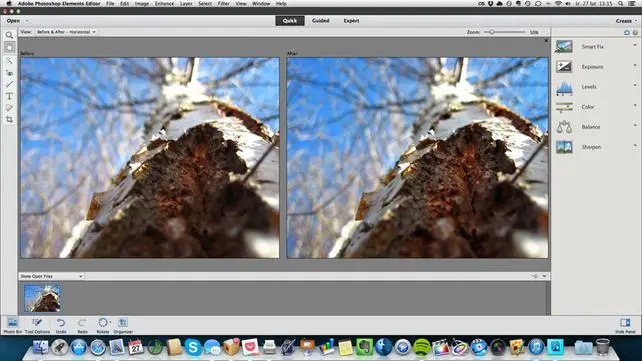642x361 pixels.
Task: Open the Layer menu
Action: tap(186, 4)
